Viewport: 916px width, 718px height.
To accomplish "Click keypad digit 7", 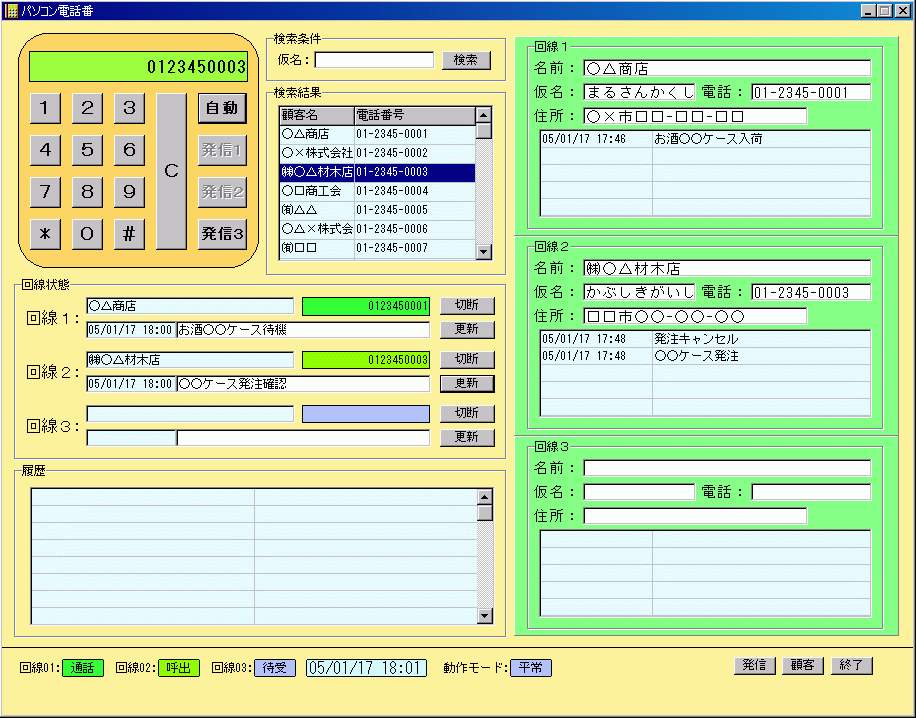I will pyautogui.click(x=45, y=192).
